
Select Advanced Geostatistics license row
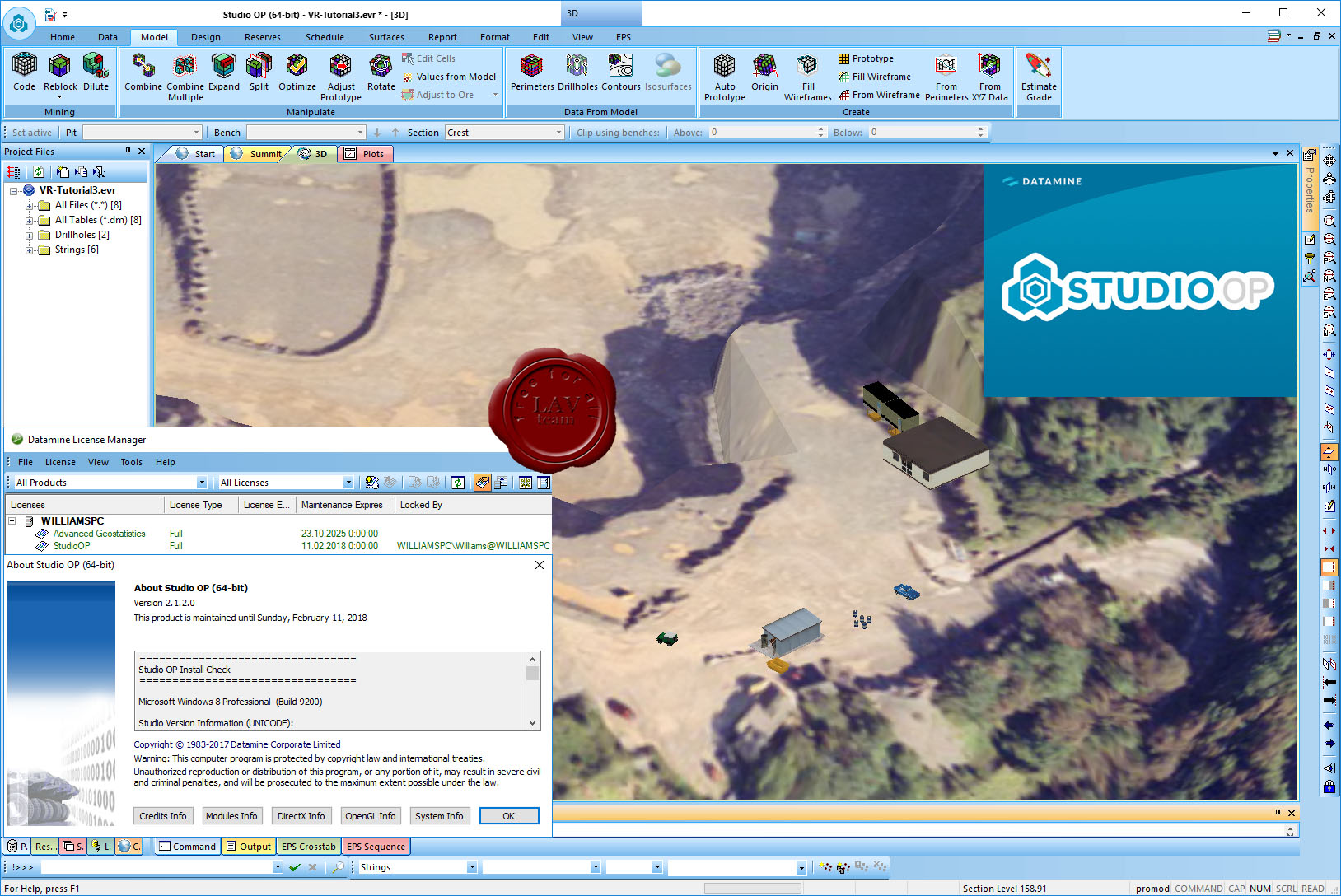coord(278,534)
